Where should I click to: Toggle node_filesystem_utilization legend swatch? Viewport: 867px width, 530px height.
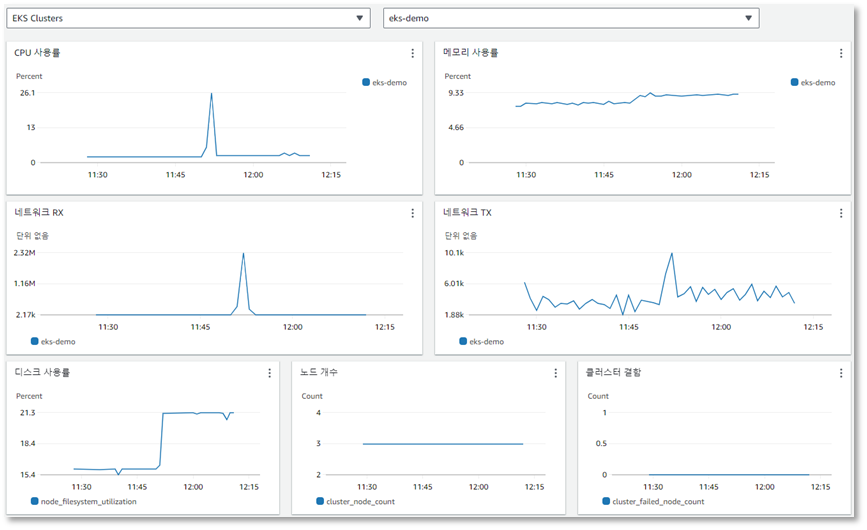(35, 501)
